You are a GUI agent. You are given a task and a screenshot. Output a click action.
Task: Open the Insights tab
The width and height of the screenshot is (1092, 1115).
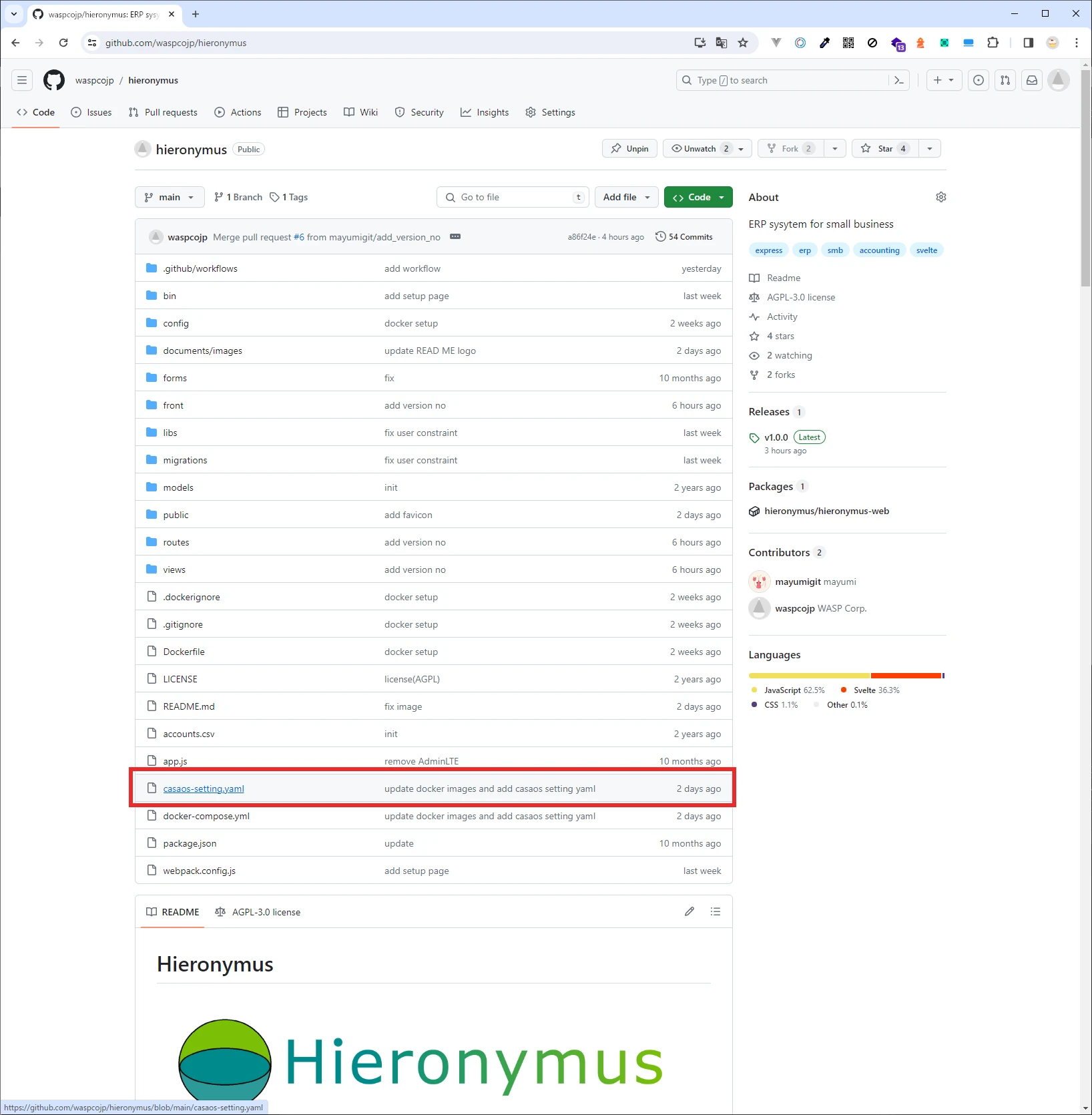(485, 112)
